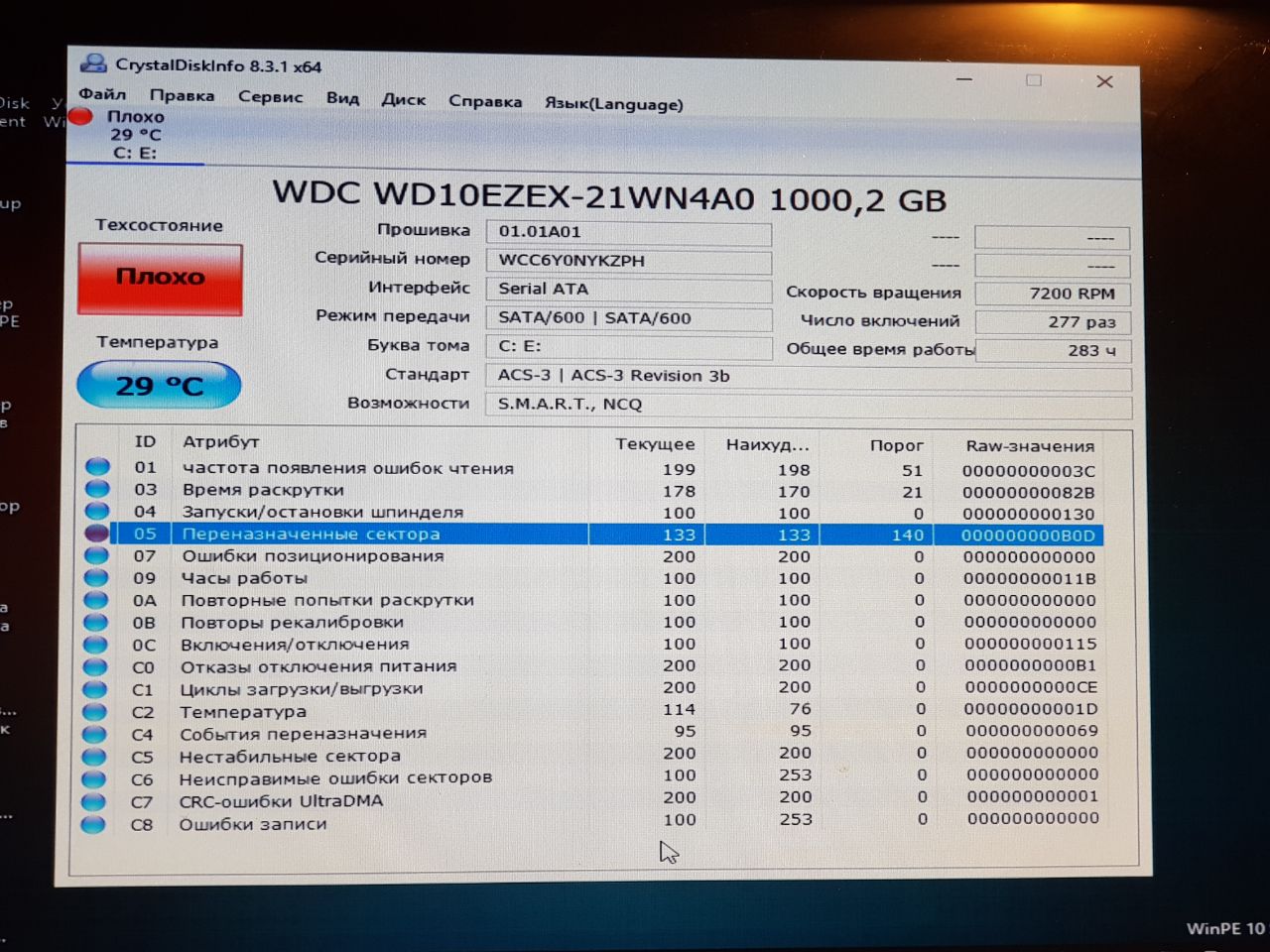Click the Атрибут column header

[220, 442]
